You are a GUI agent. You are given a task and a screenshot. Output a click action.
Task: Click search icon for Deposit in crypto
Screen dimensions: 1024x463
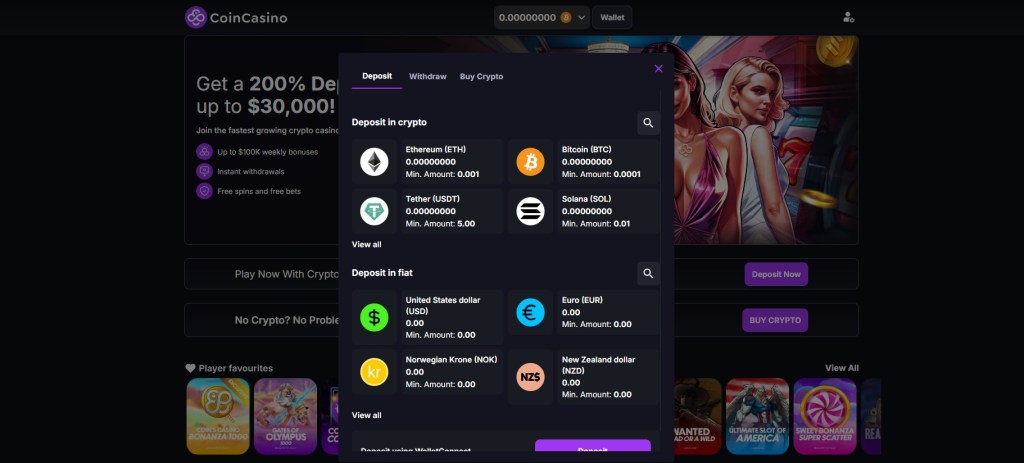(x=648, y=123)
